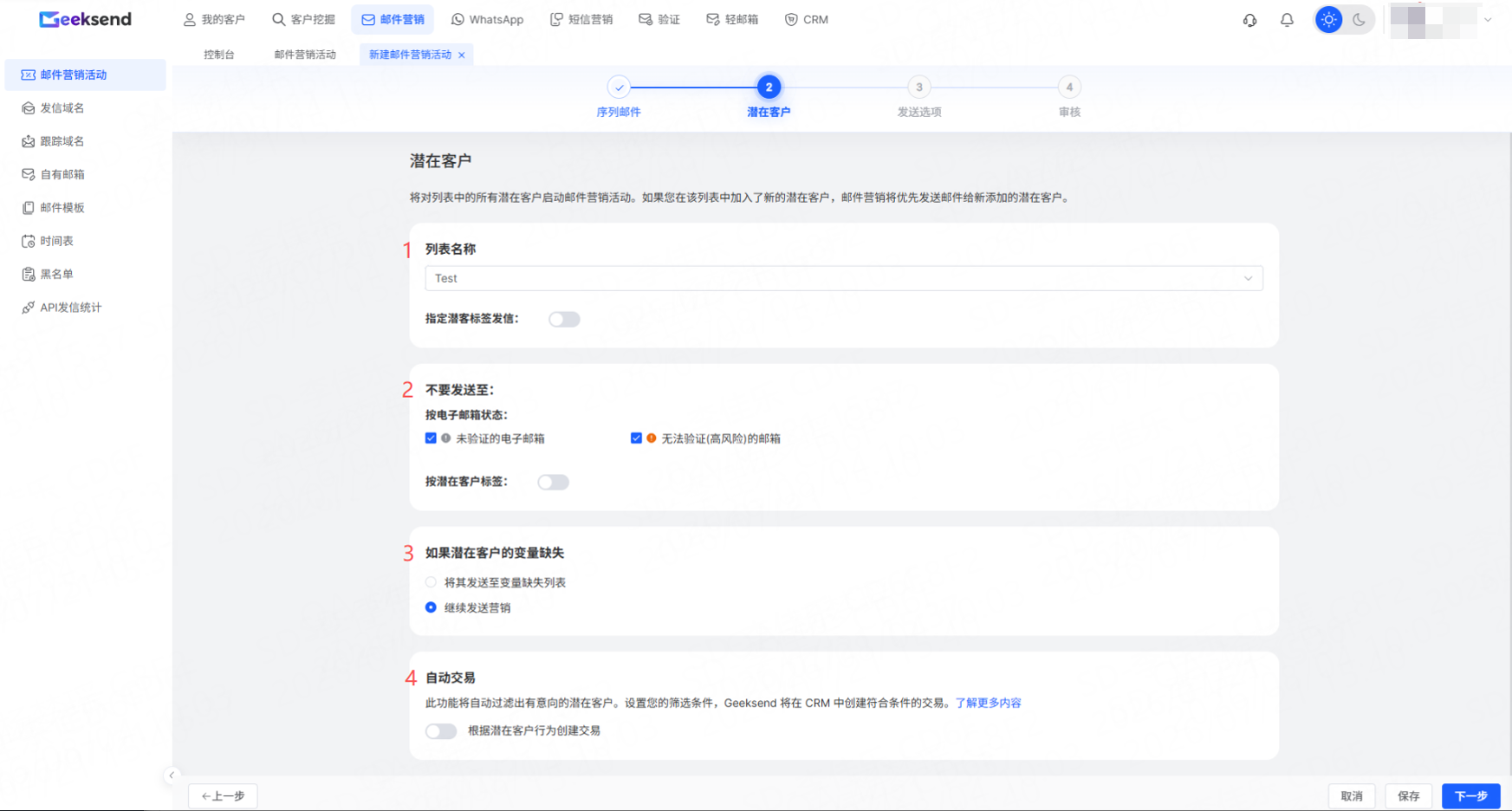Enable 根据潜在客户行为创建交易 switch
The image size is (1512, 811).
(441, 730)
